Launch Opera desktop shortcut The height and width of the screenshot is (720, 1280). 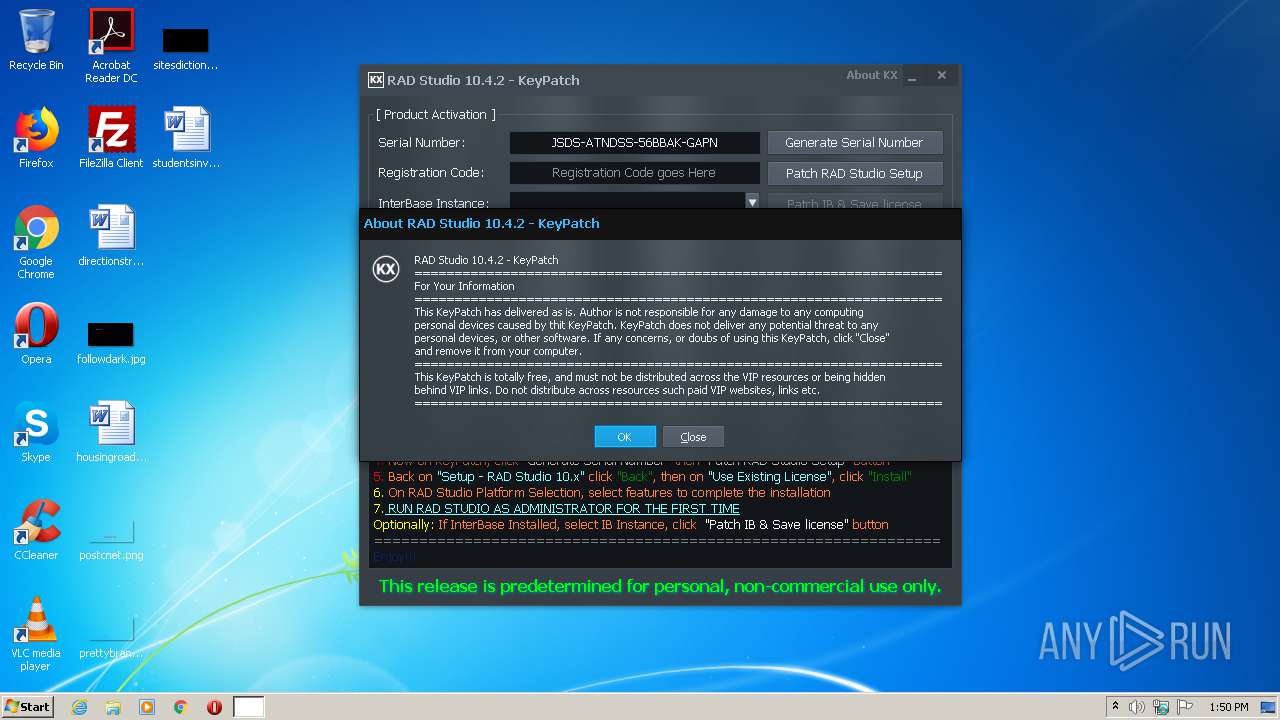(36, 334)
